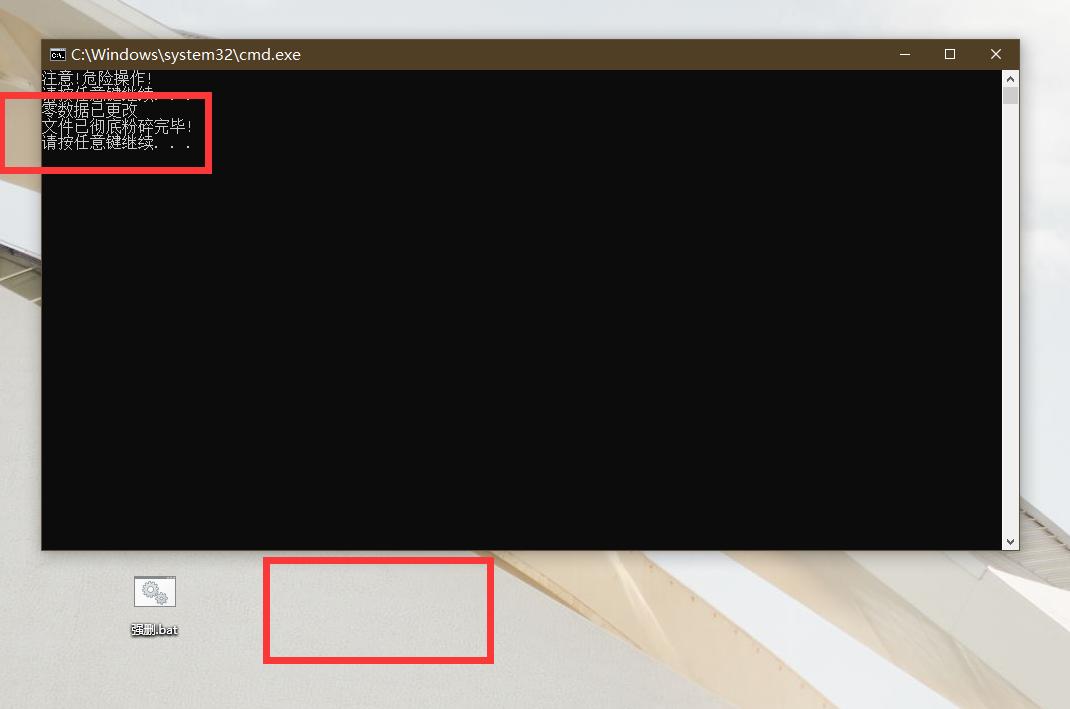Click the empty console scrollbar track
Screen dimensions: 1070x709
pyautogui.click(x=1010, y=319)
